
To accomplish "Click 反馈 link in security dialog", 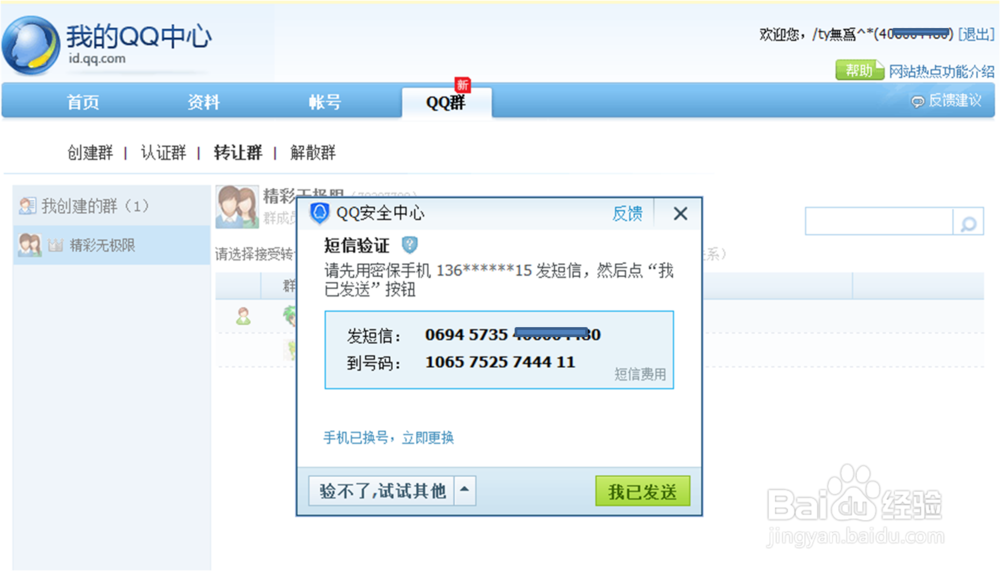I will [628, 214].
